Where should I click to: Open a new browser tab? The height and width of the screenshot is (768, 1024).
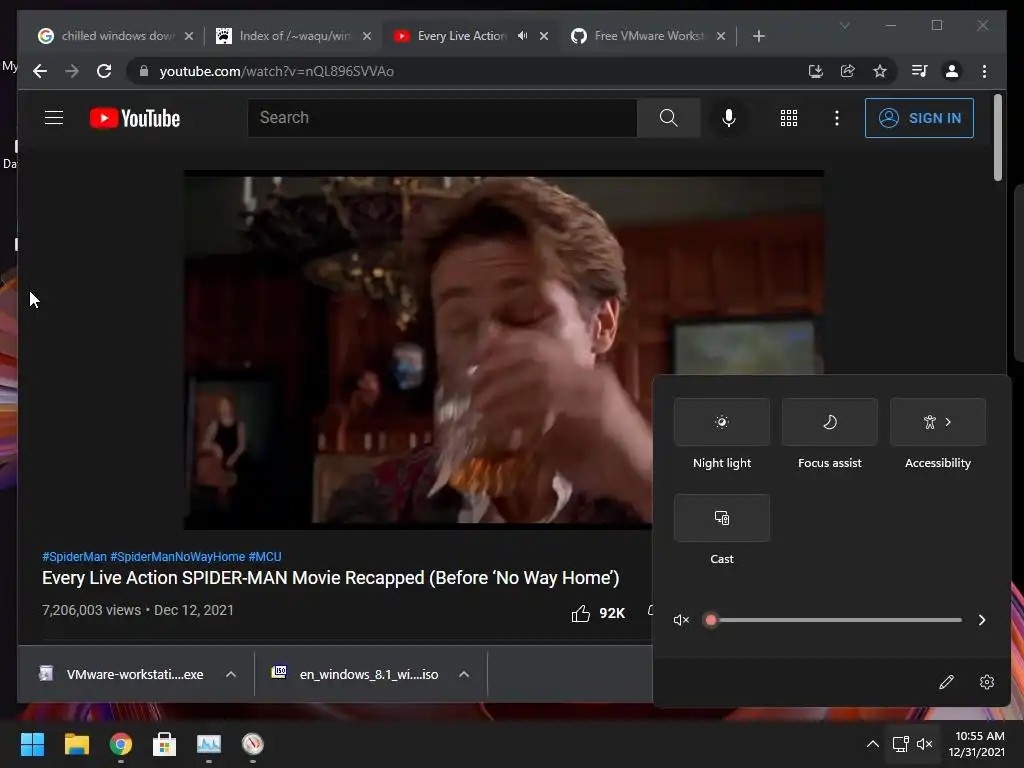click(x=758, y=36)
